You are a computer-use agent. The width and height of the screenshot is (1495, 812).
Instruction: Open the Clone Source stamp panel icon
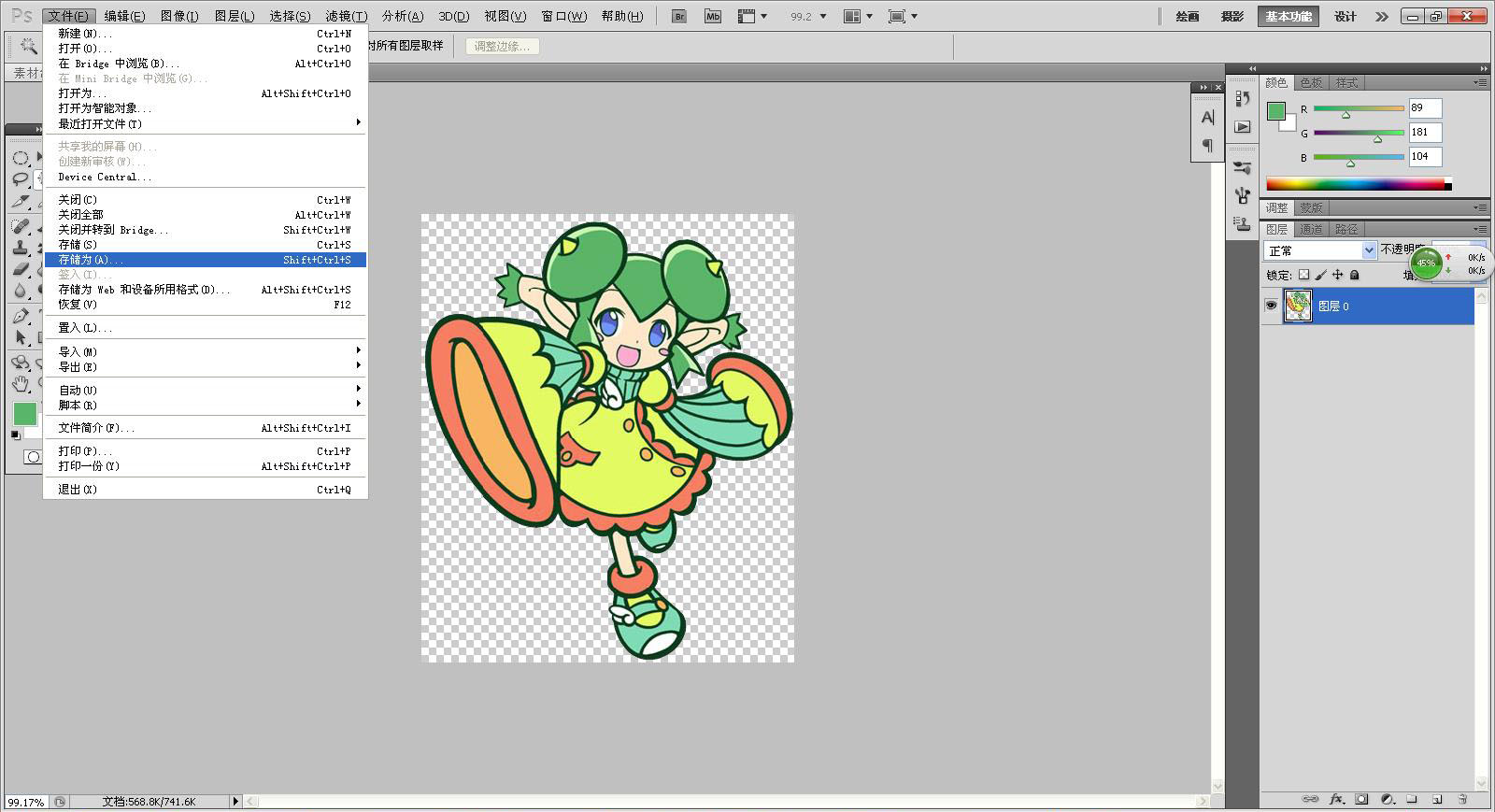pyautogui.click(x=1242, y=224)
